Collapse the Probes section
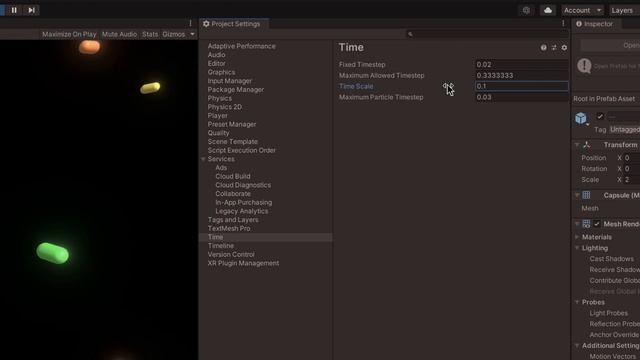Viewport: 640px width, 360px height. tap(577, 302)
